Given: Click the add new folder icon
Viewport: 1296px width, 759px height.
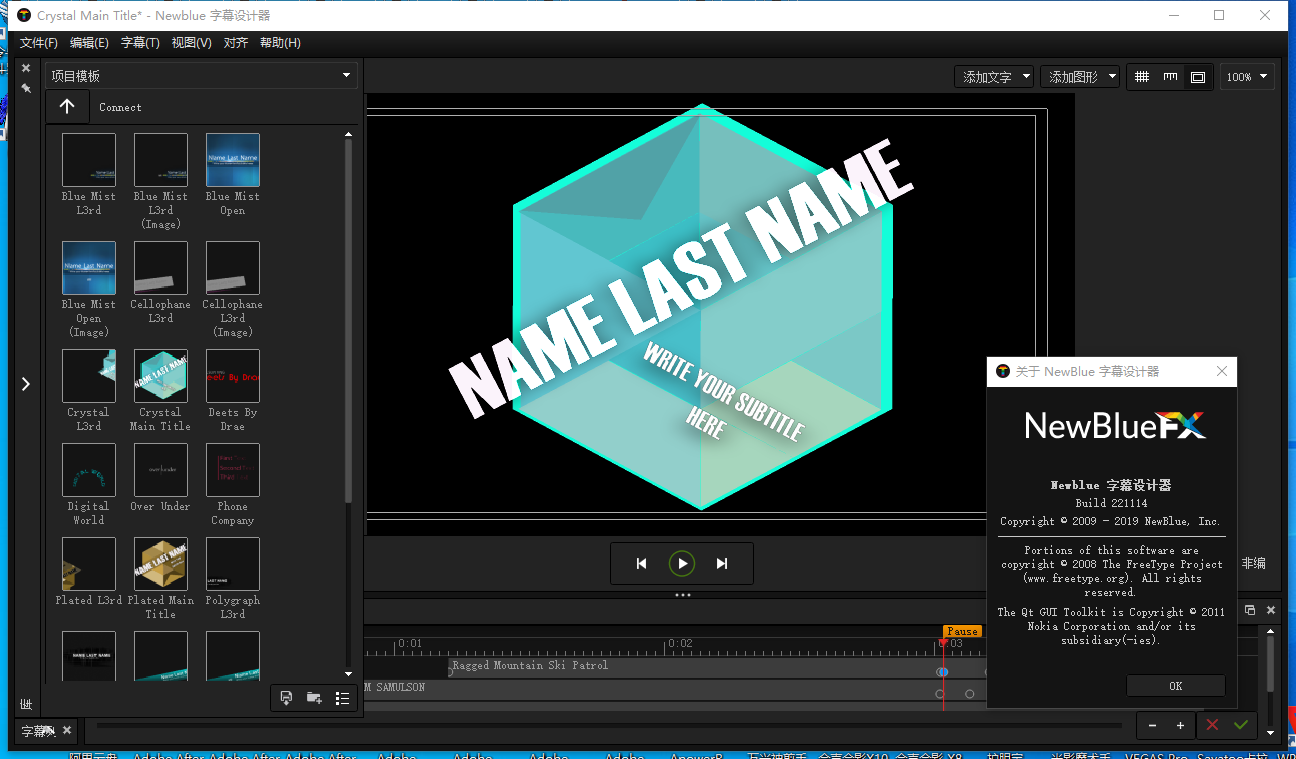Looking at the screenshot, I should pos(314,698).
